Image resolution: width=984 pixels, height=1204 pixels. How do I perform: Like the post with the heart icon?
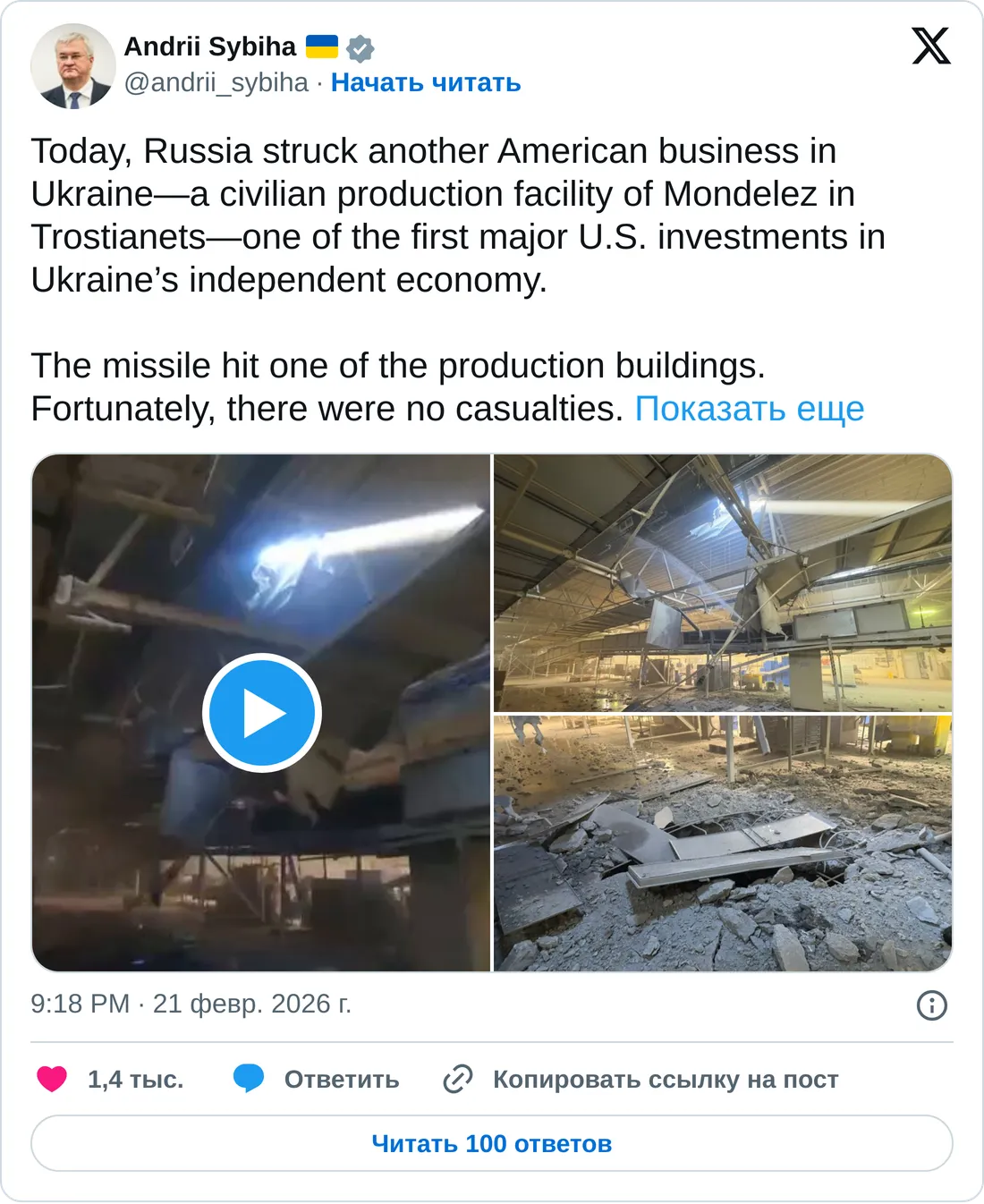(x=52, y=1079)
